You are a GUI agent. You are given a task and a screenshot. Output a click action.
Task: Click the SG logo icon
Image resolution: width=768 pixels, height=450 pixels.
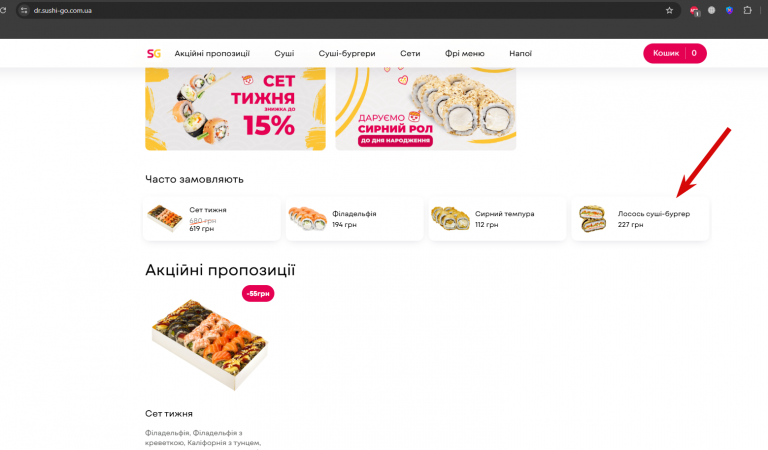click(x=154, y=53)
